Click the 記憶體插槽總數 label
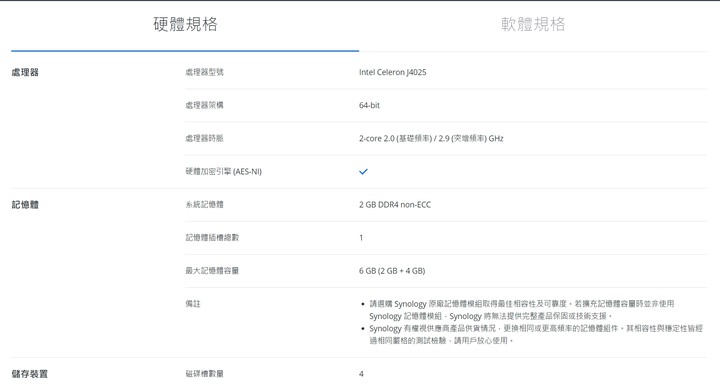 [x=212, y=237]
